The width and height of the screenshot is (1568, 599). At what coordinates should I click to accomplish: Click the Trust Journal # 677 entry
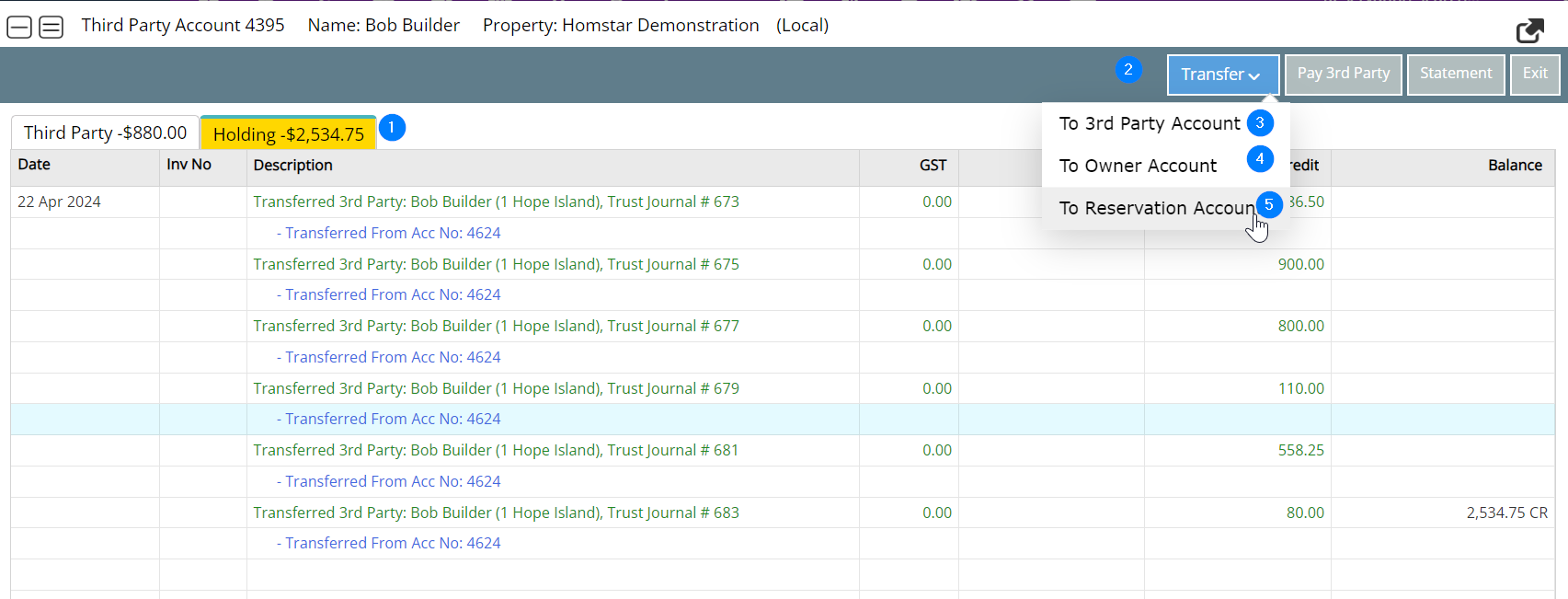point(496,326)
